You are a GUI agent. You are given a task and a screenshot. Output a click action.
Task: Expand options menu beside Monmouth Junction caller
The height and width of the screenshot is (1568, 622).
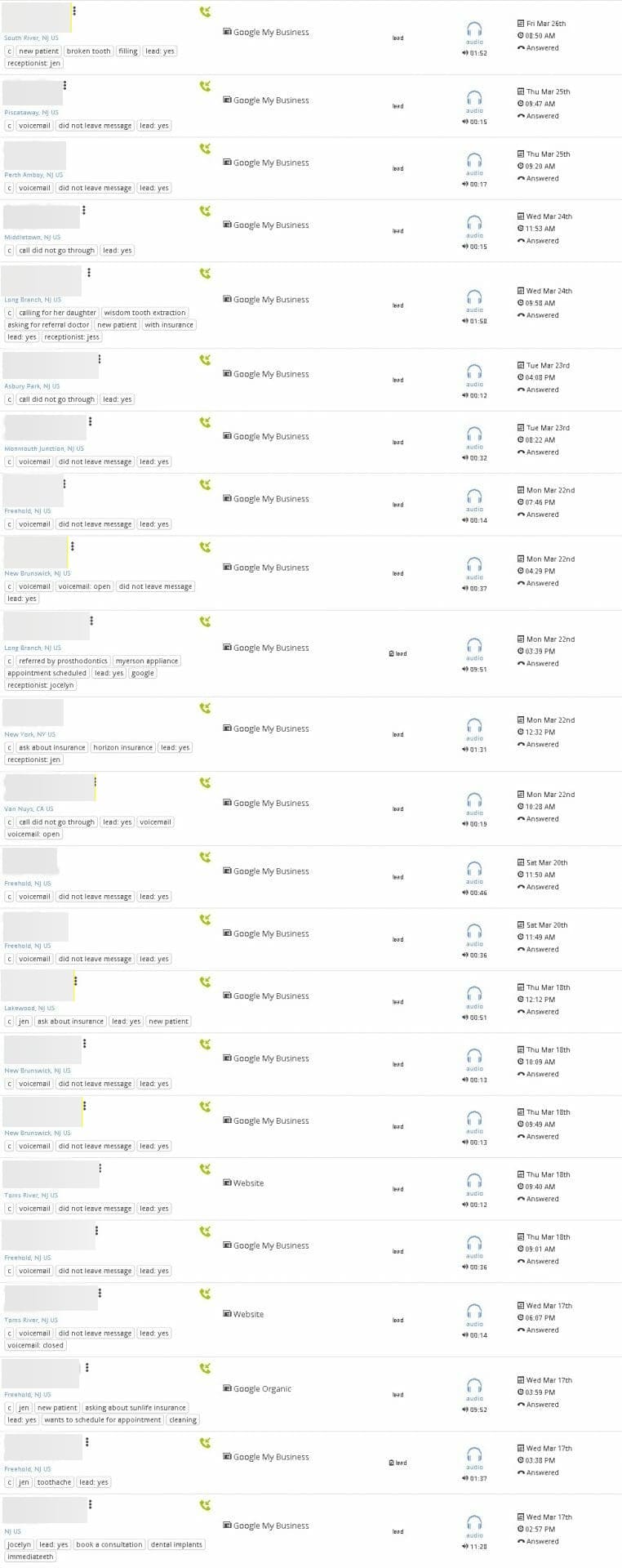coord(91,421)
